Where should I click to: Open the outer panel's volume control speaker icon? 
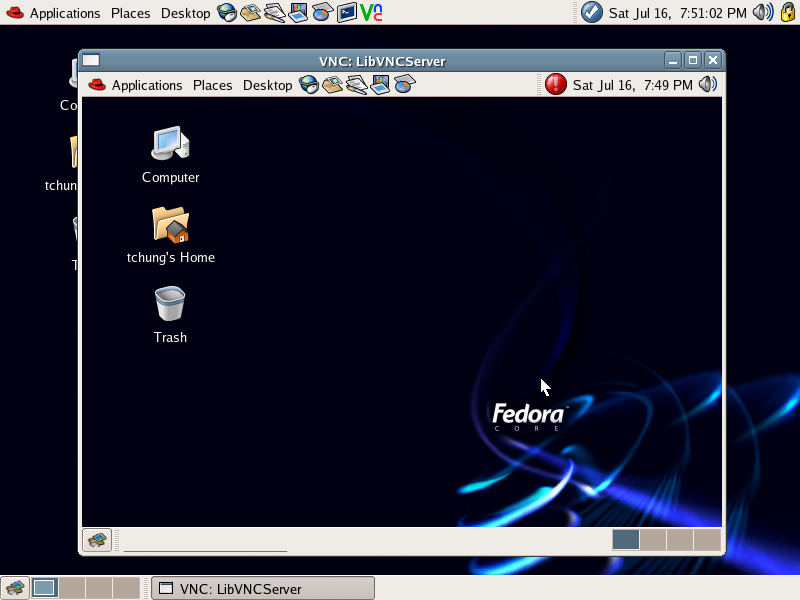point(763,12)
